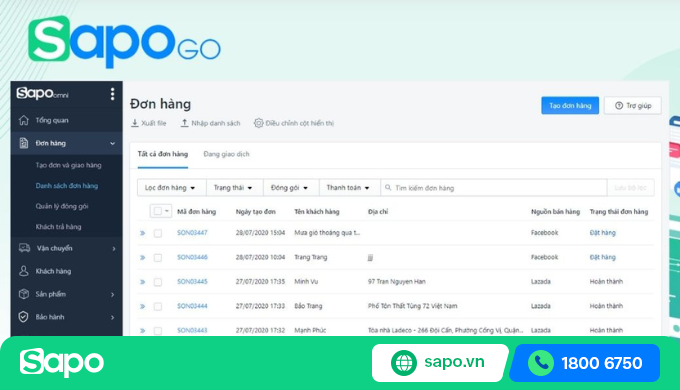Viewport: 680px width, 390px height.
Task: Click the Tìm kiếm đơn hàng search field
Action: click(494, 187)
